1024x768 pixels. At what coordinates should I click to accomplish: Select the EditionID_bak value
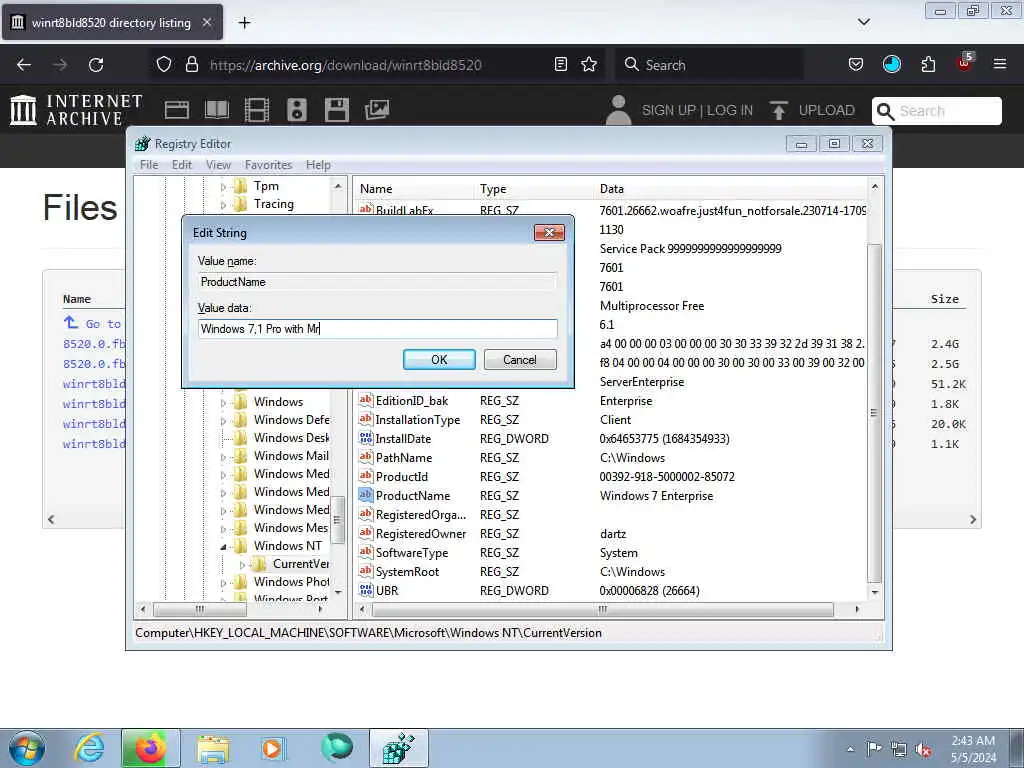(x=411, y=401)
